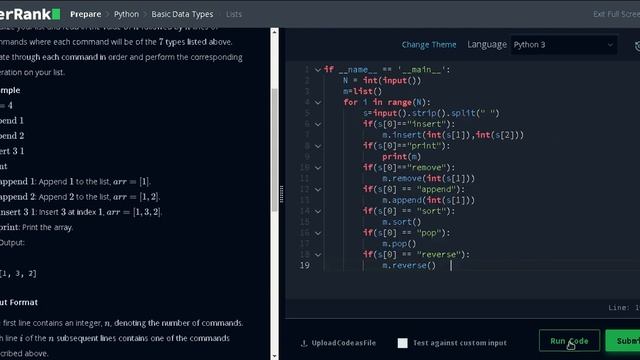This screenshot has width=640, height=360.
Task: Click the 'print(m)' code line
Action: click(401, 157)
